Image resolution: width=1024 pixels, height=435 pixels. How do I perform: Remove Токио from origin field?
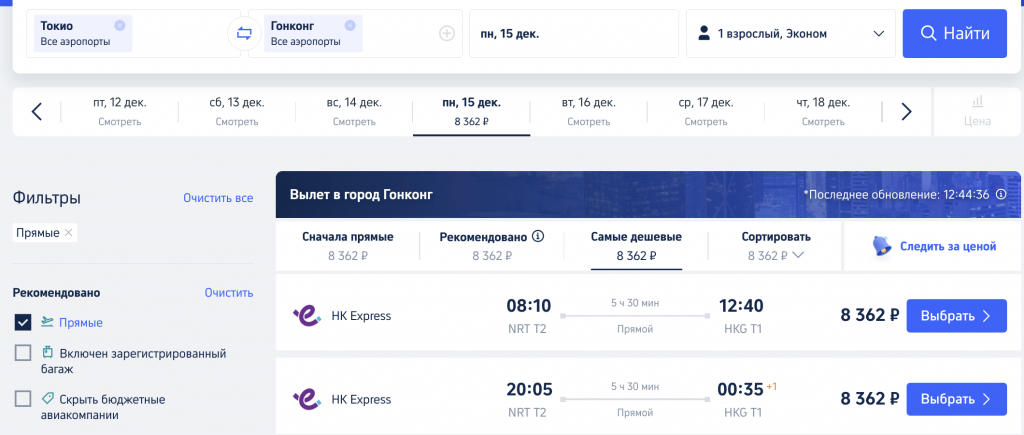tap(119, 25)
